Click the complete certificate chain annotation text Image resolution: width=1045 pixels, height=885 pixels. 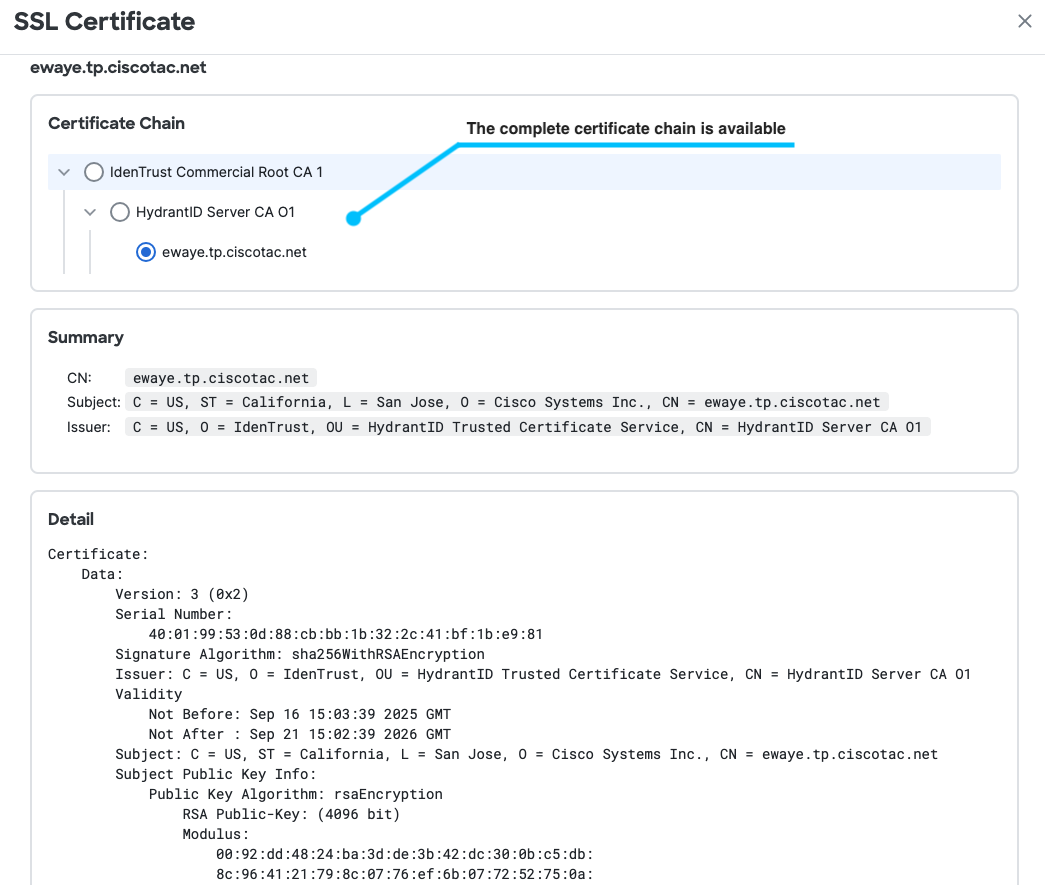[627, 128]
